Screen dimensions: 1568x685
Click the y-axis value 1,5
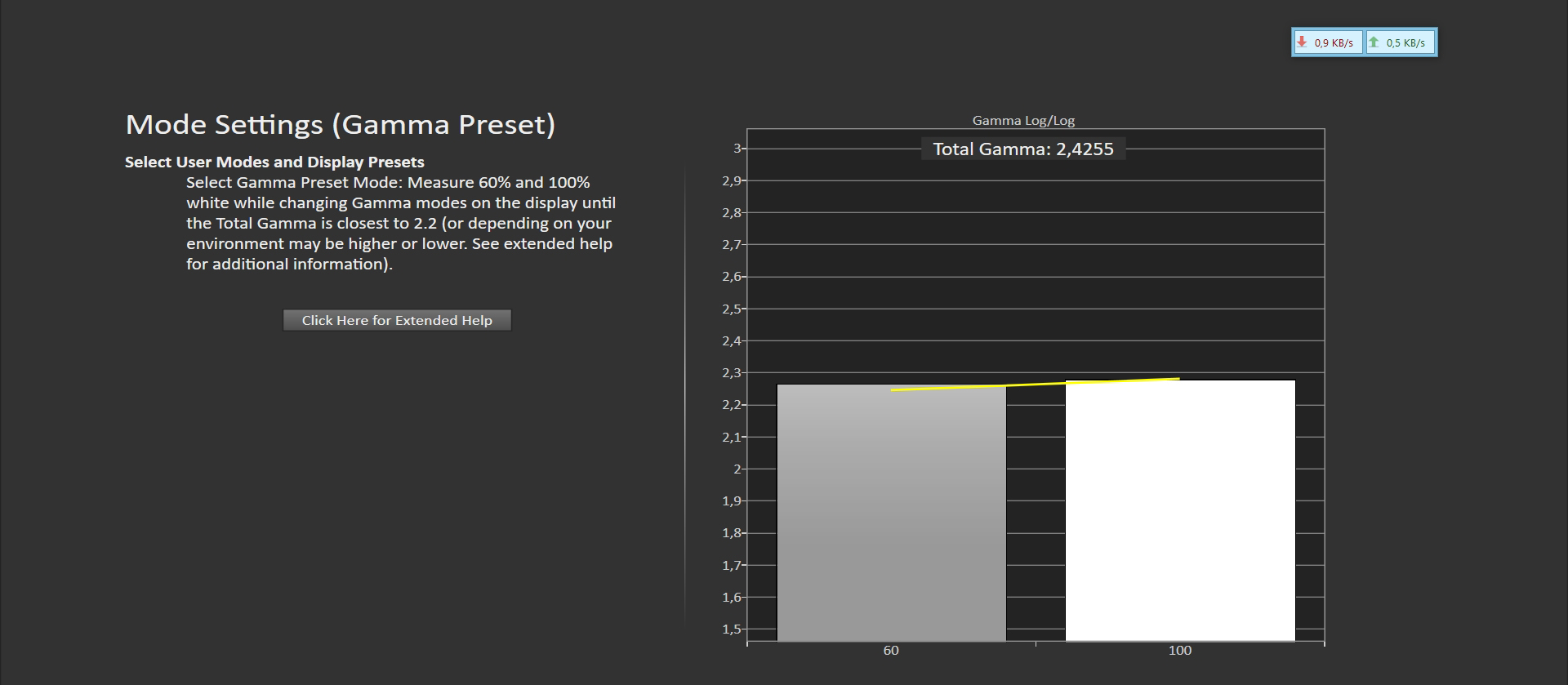[731, 629]
